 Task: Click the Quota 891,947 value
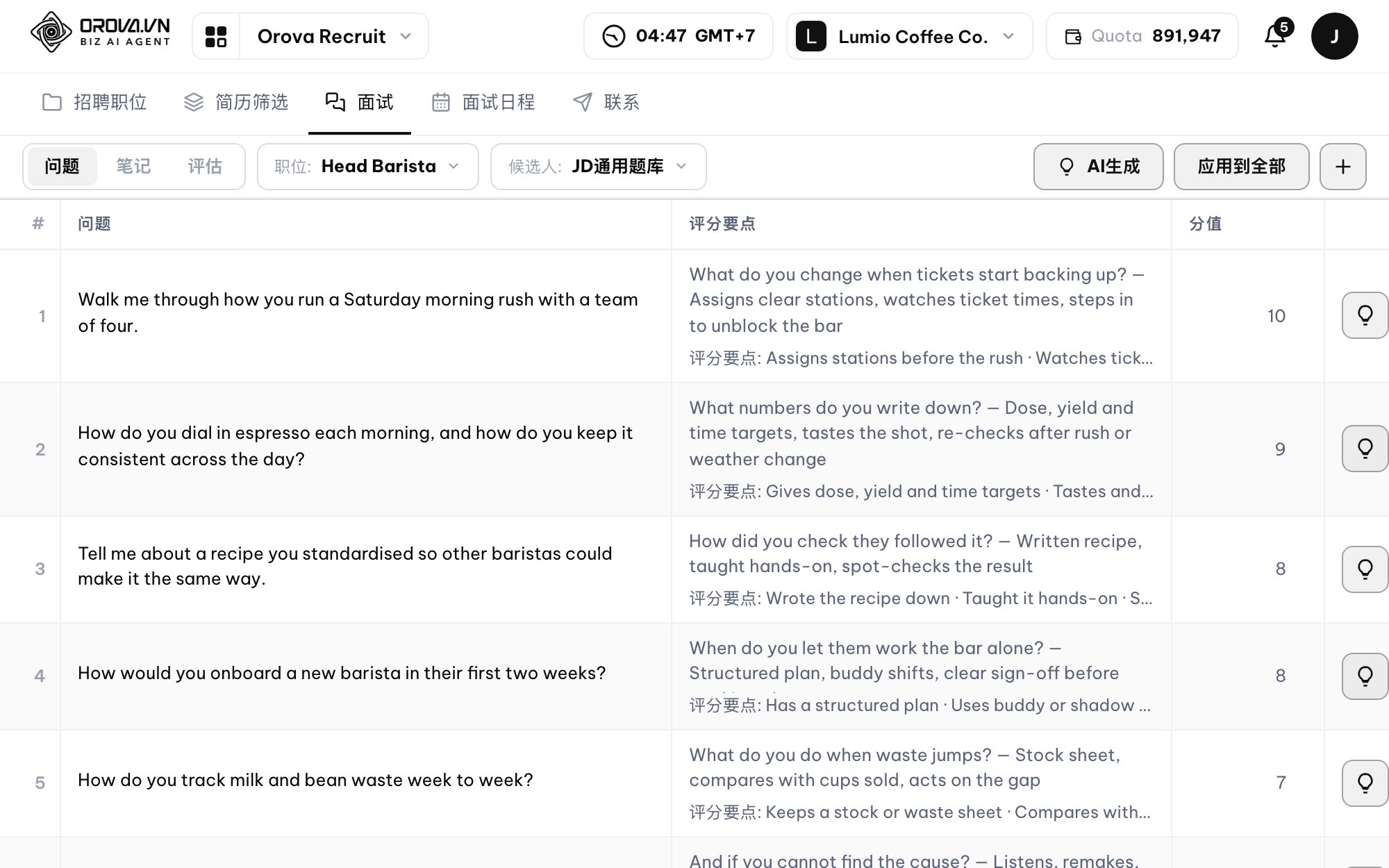[1186, 36]
